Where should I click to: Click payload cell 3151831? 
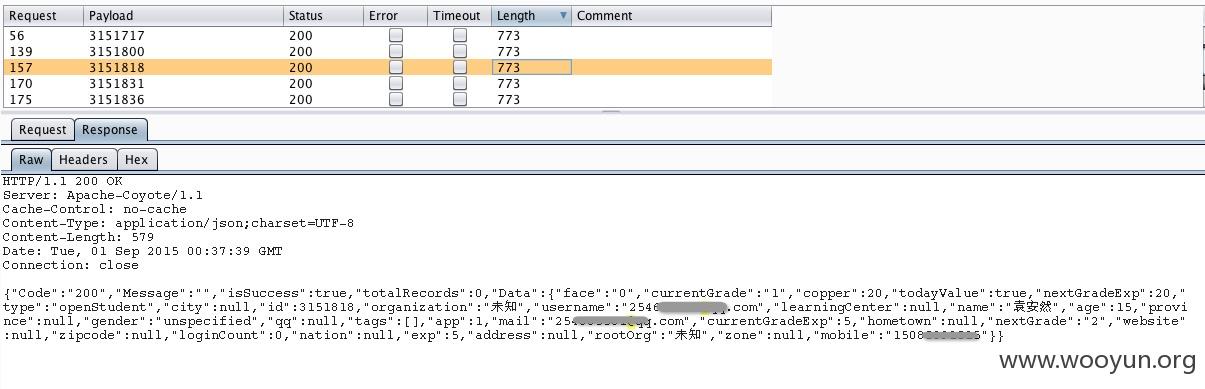pyautogui.click(x=183, y=84)
